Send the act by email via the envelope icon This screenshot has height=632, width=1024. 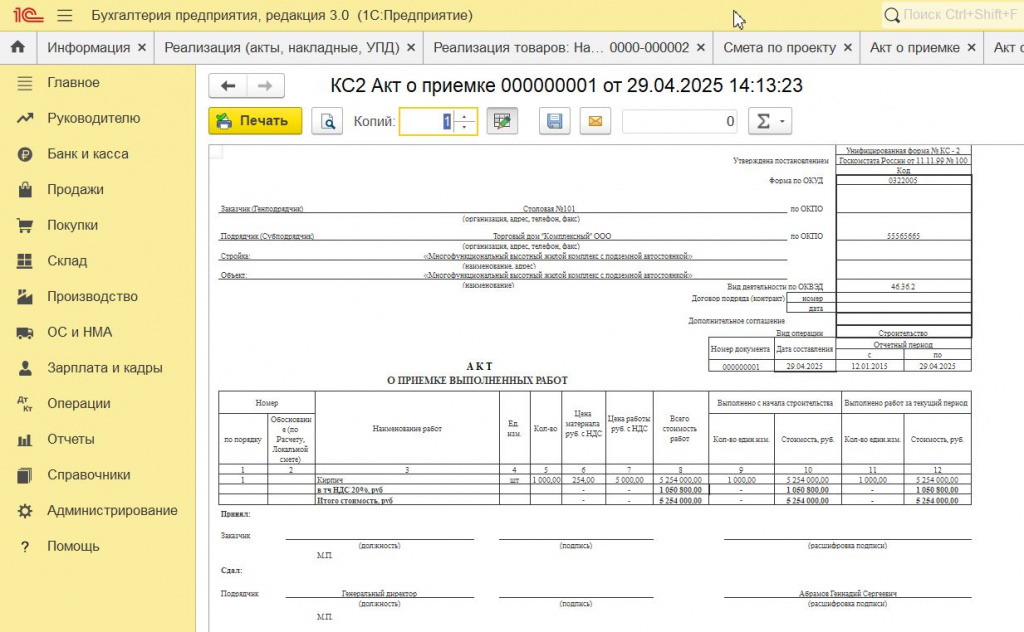tap(595, 121)
